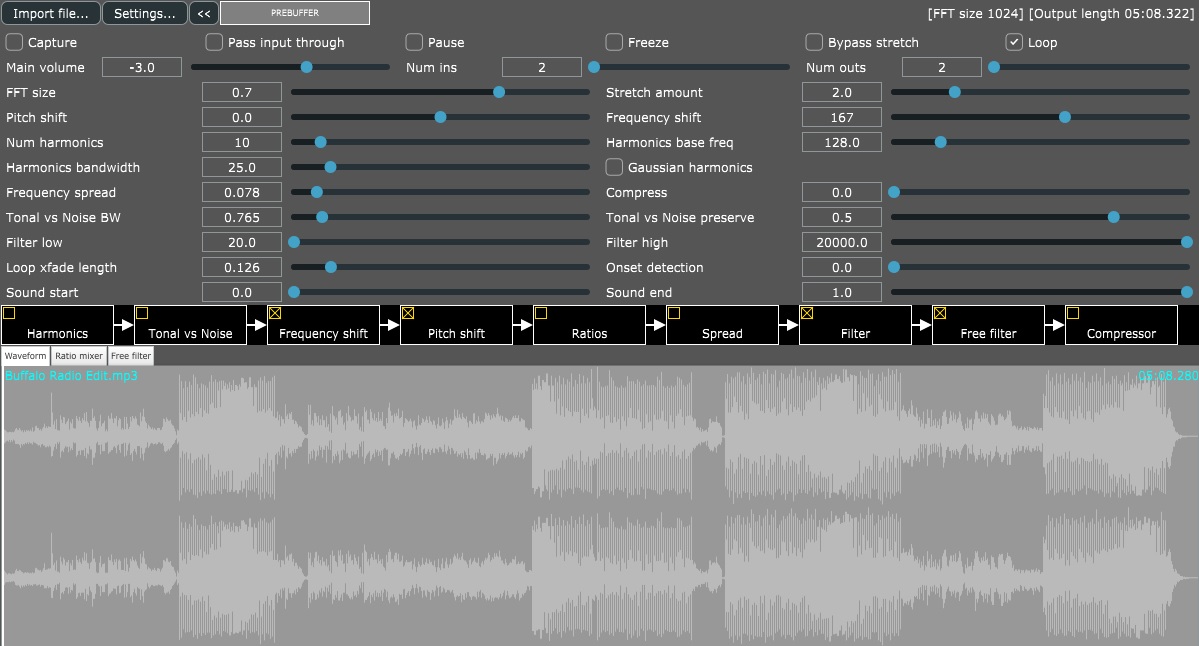Viewport: 1199px width, 646px height.
Task: Enable the Freeze checkbox
Action: pyautogui.click(x=614, y=42)
